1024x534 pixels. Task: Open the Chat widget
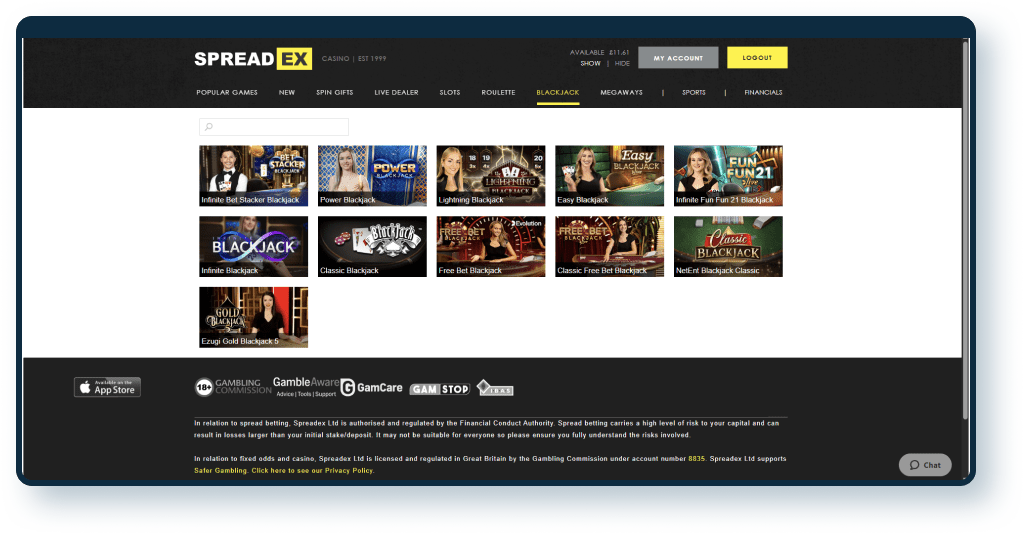(925, 465)
